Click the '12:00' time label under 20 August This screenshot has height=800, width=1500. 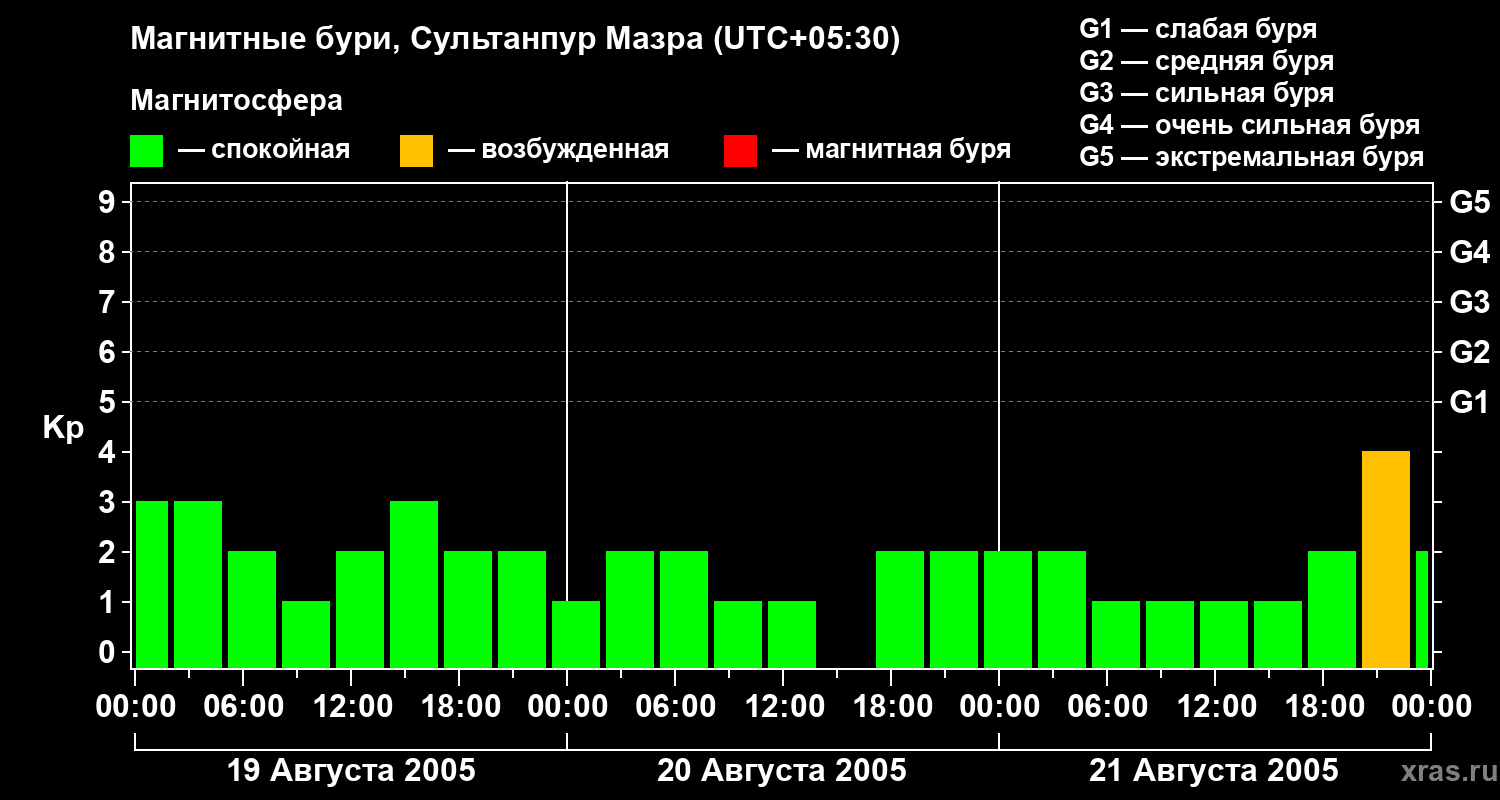pyautogui.click(x=783, y=707)
